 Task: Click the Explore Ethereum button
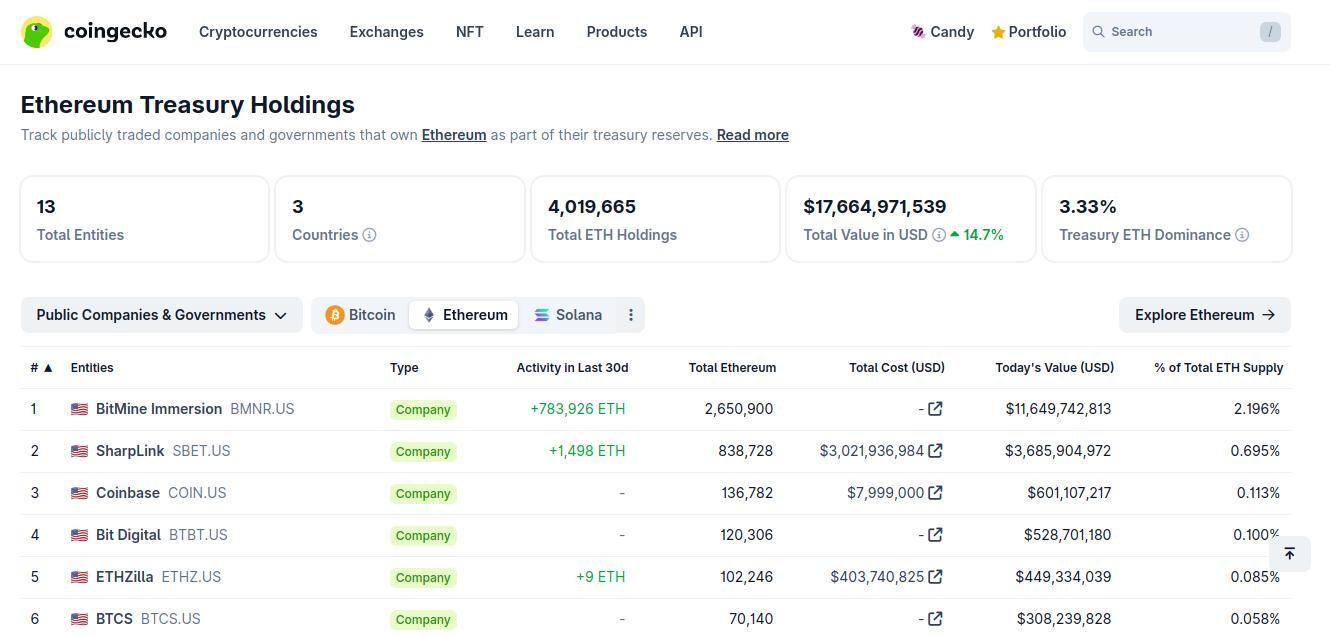coord(1205,315)
